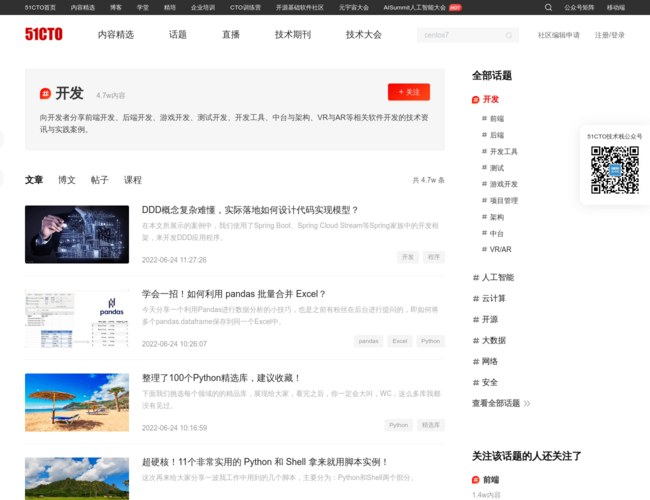Open CTO训练营 in top bar
Viewport: 650px width, 500px height.
tap(245, 7)
